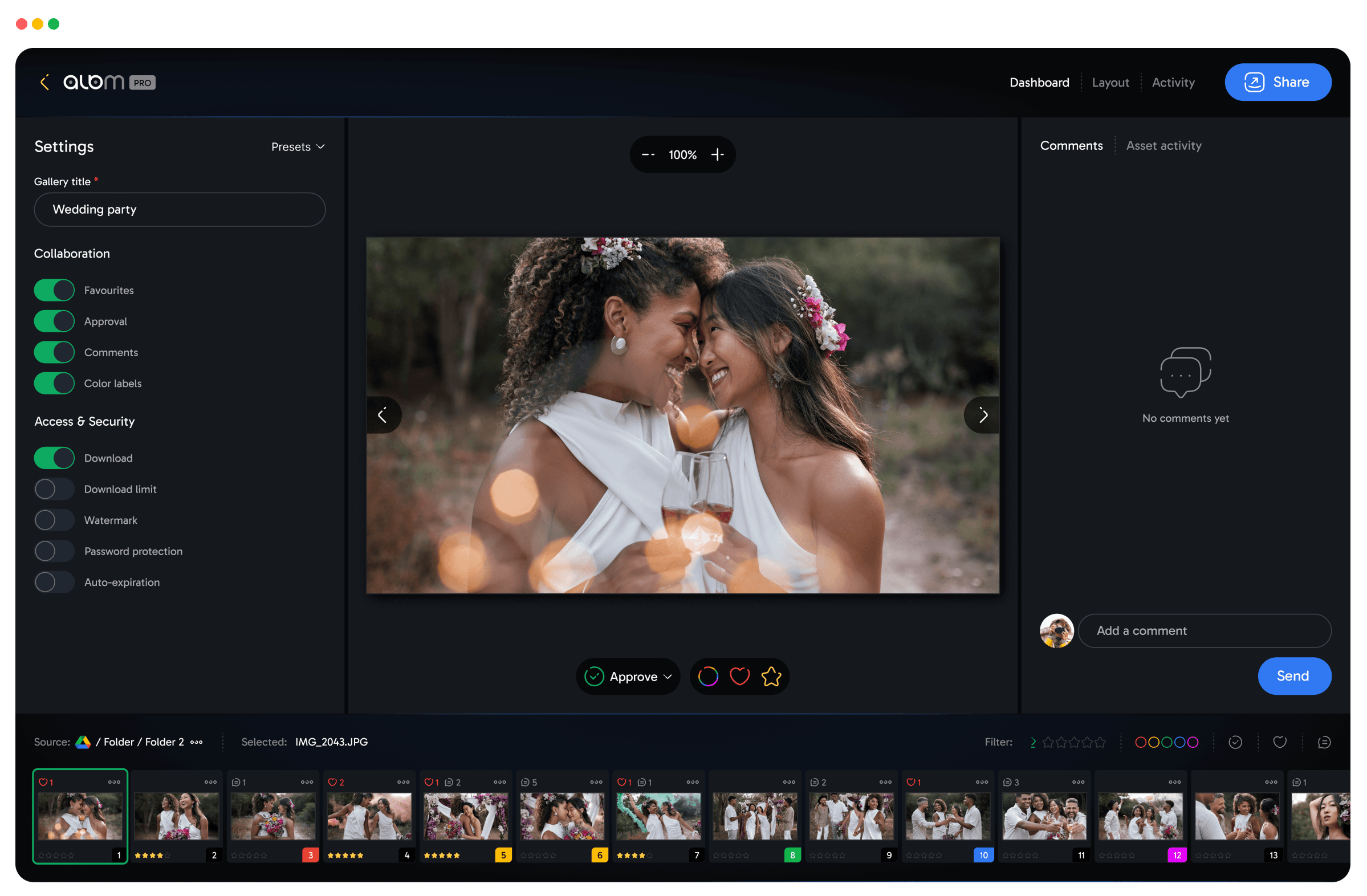Expand the Approve dropdown arrow
Screen dimensions: 1367x896
(668, 676)
